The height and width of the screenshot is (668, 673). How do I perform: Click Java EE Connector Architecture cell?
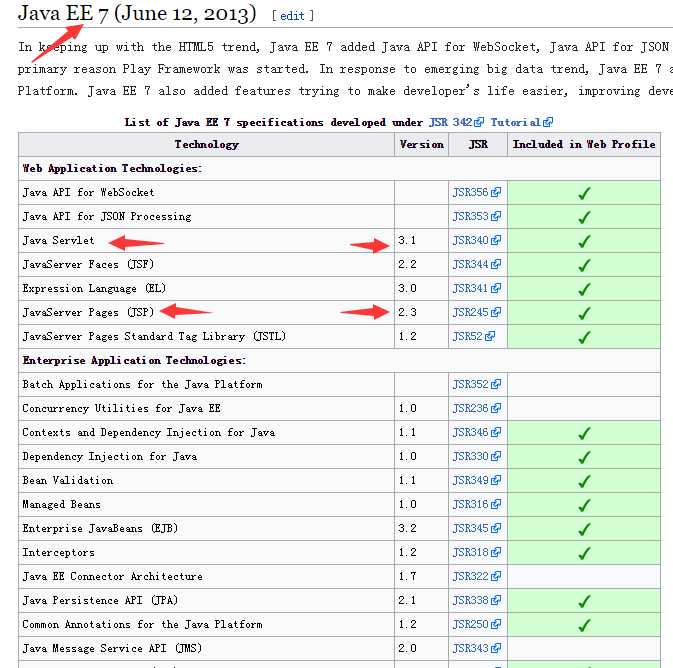point(206,577)
